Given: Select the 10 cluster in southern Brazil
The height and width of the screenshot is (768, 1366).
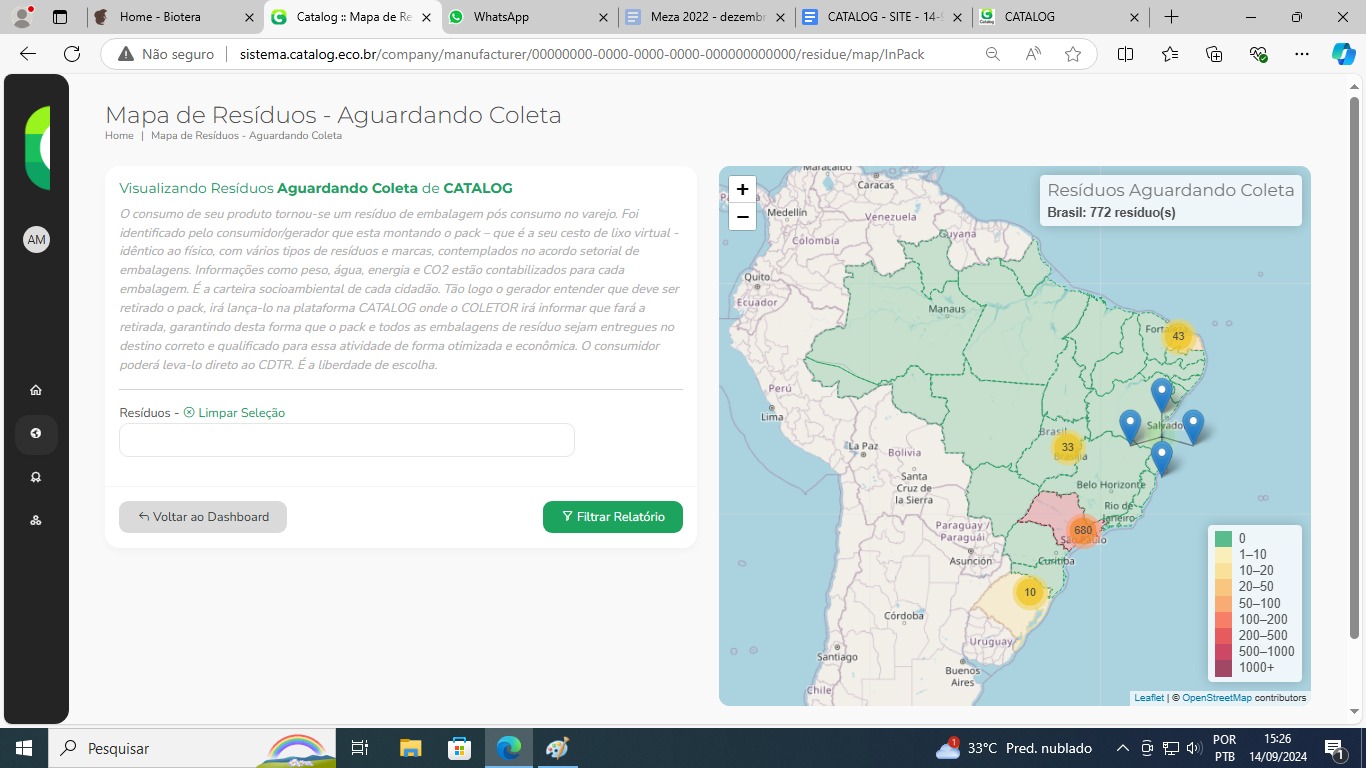Looking at the screenshot, I should point(1029,592).
